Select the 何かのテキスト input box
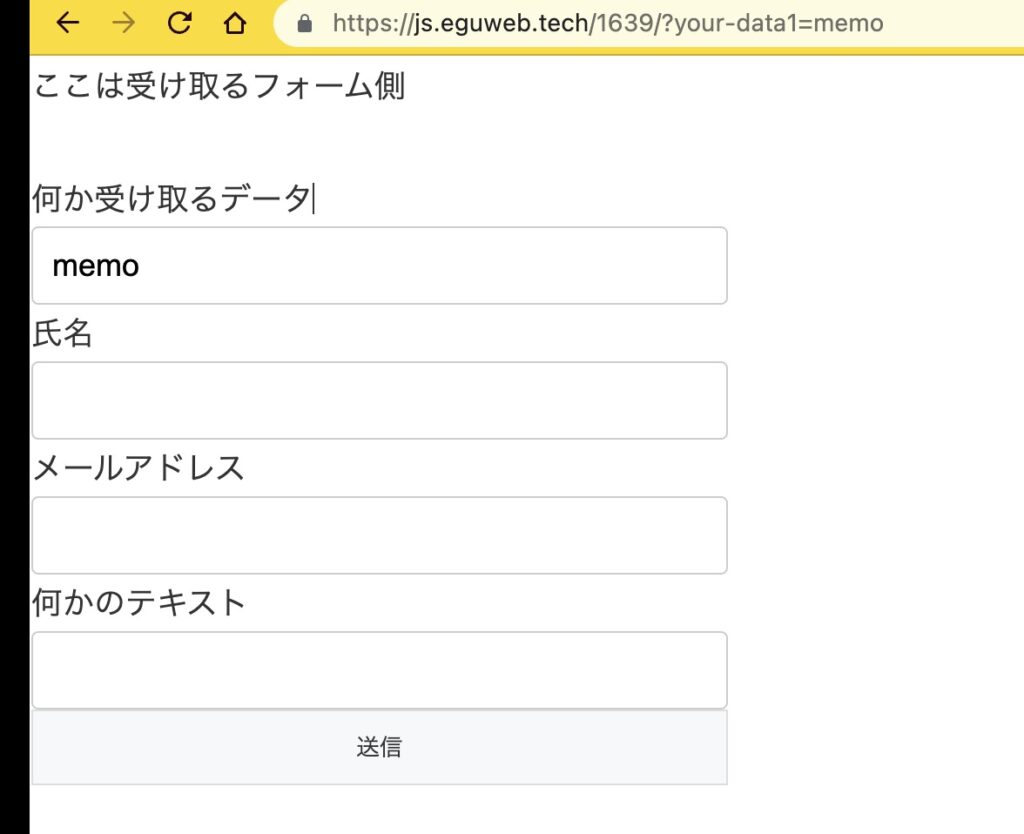 pyautogui.click(x=379, y=670)
